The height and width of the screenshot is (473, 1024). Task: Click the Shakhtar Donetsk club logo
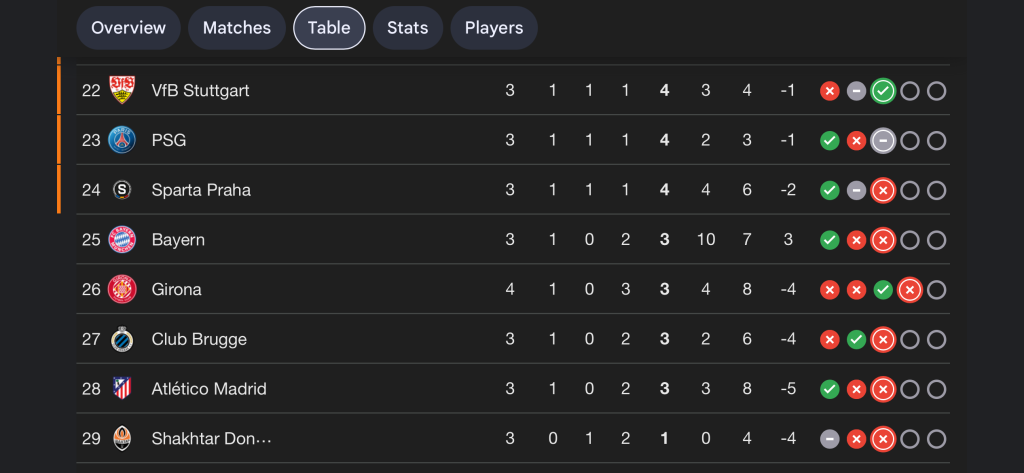[x=122, y=438]
